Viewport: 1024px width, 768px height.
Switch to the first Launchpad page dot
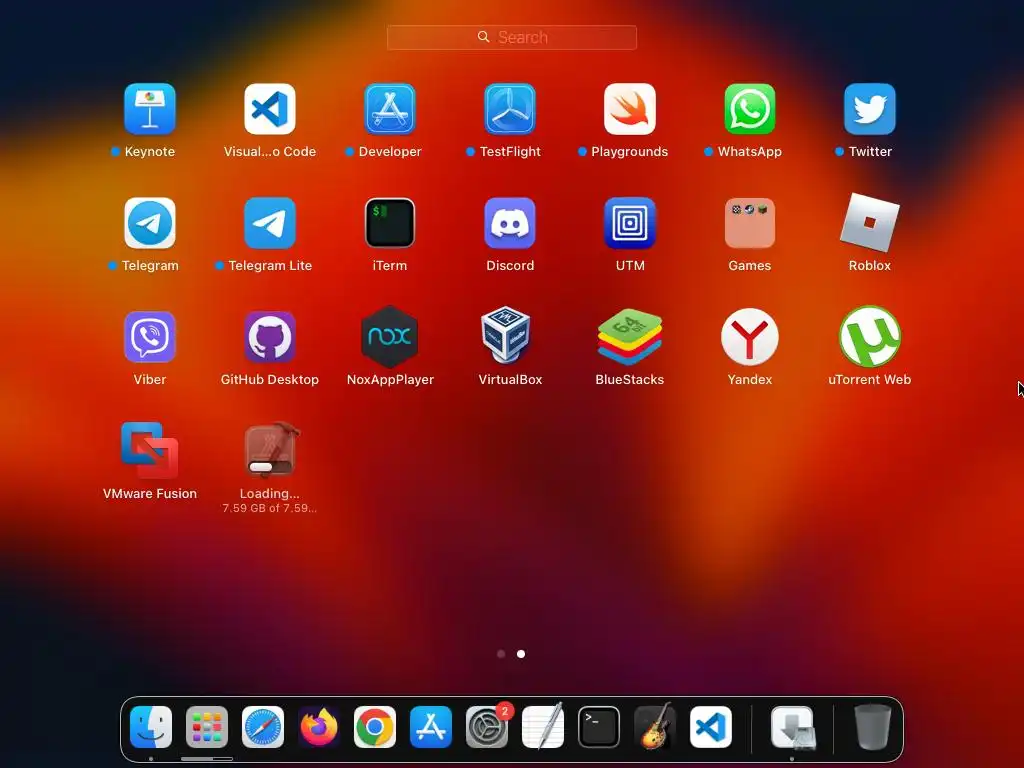[x=501, y=654]
